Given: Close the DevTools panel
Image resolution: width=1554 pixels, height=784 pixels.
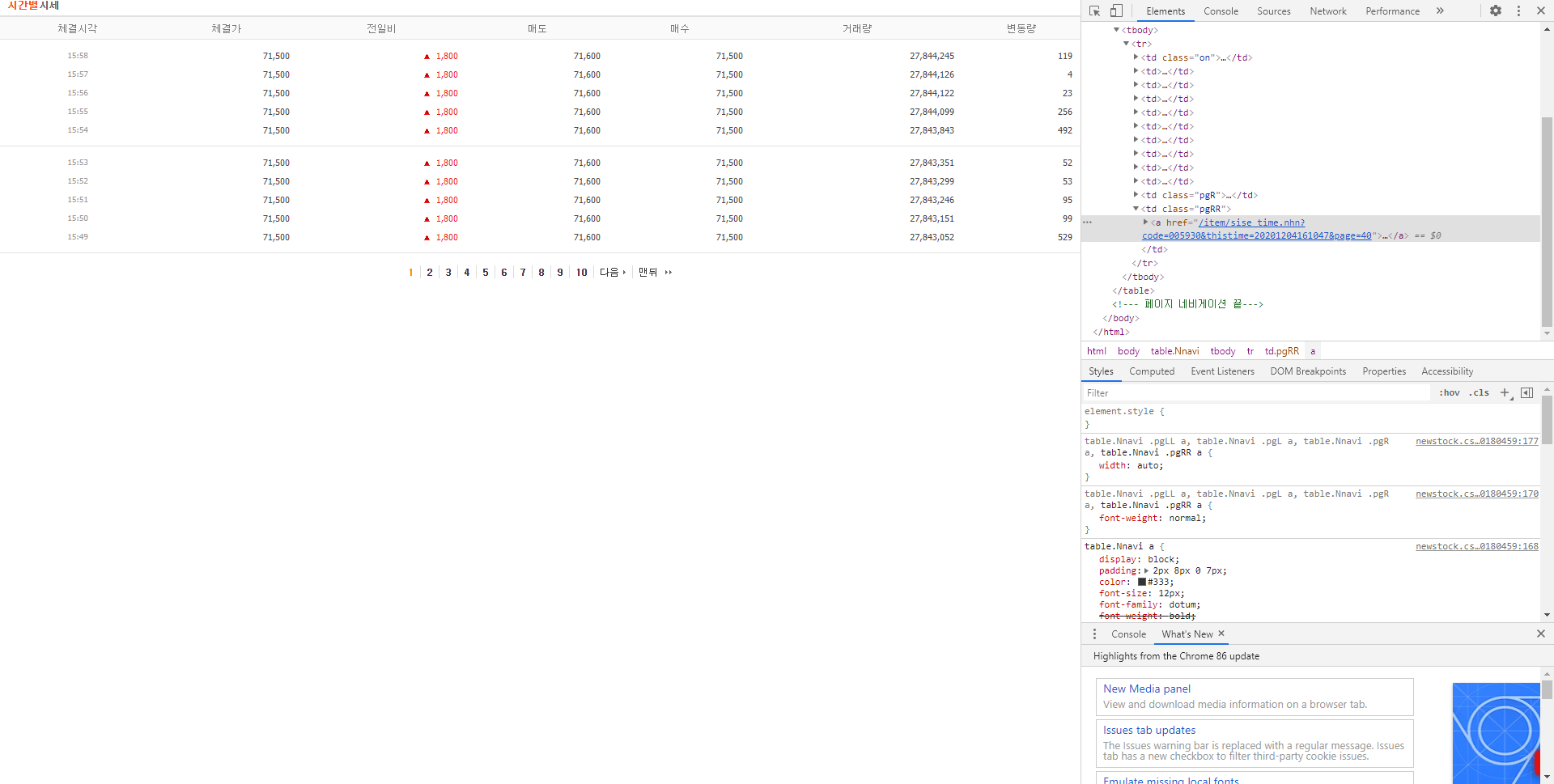Looking at the screenshot, I should point(1540,11).
